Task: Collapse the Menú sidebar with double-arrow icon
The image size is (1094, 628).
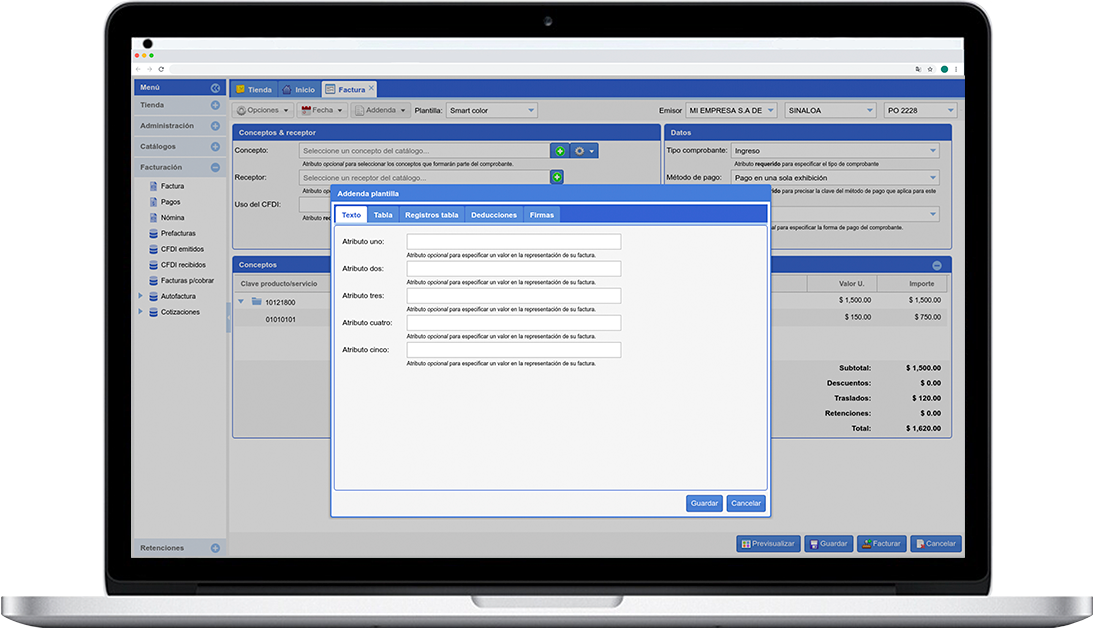Action: [x=215, y=88]
